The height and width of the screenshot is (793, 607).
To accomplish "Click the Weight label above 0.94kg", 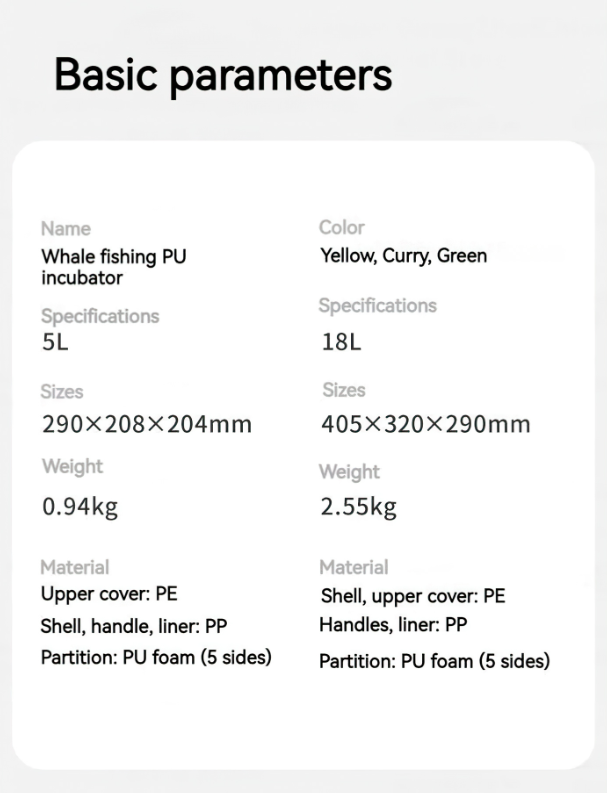I will [72, 466].
